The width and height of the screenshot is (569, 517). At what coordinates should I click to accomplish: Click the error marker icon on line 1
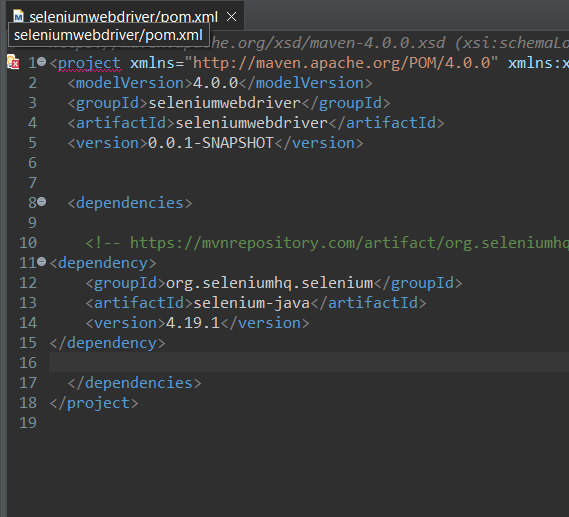(x=13, y=62)
